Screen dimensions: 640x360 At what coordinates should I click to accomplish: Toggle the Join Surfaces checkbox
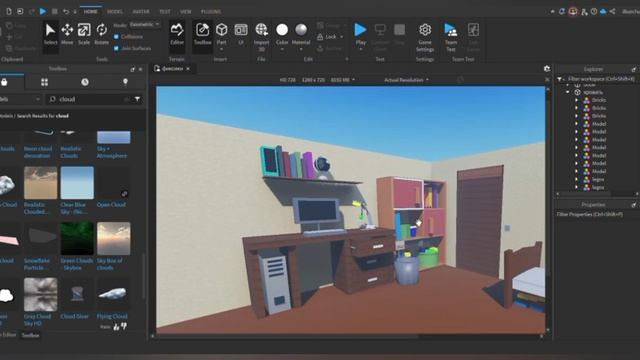pyautogui.click(x=116, y=48)
